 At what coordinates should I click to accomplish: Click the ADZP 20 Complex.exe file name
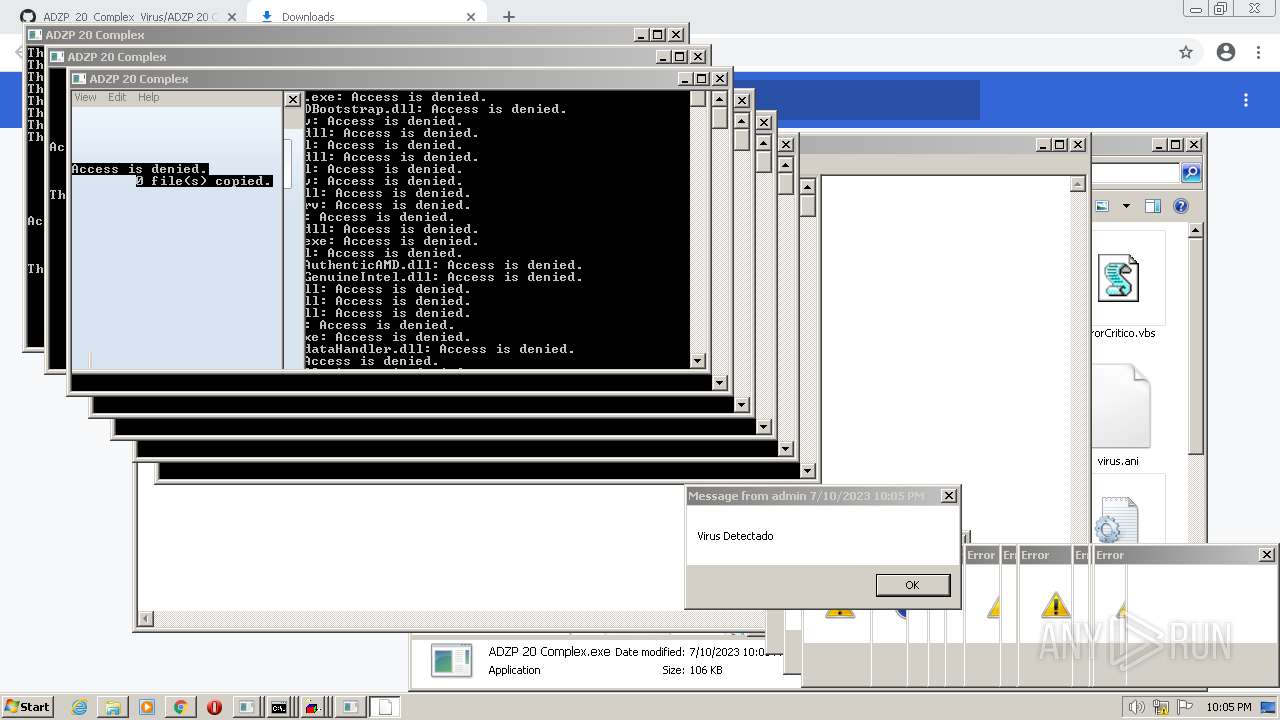[x=549, y=651]
